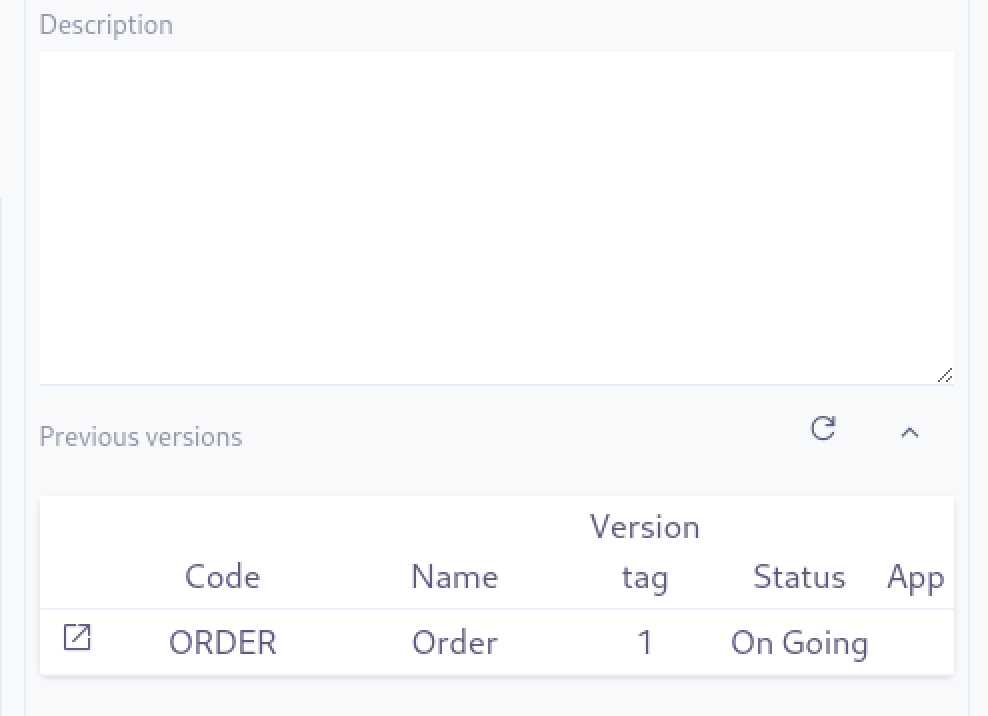988x716 pixels.
Task: Click the Description field label
Action: coord(106,25)
